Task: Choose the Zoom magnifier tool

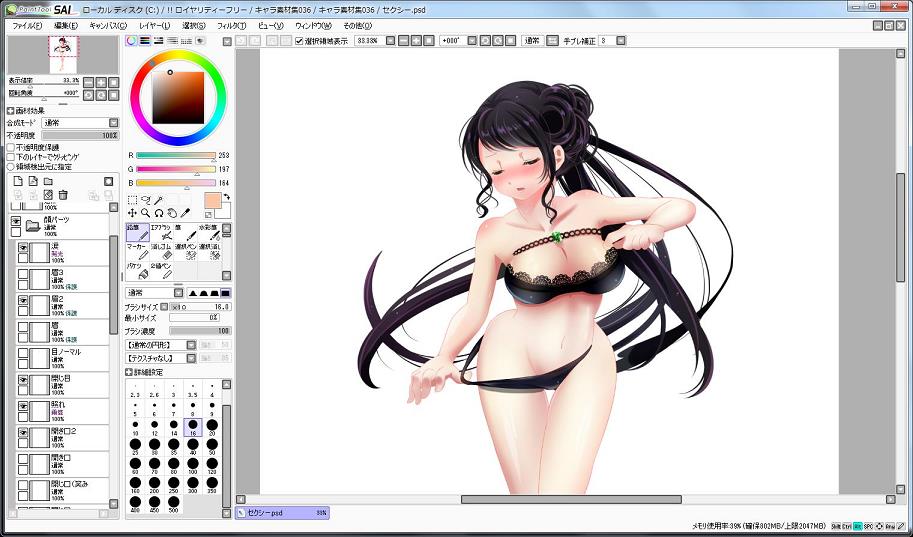Action: (x=145, y=213)
